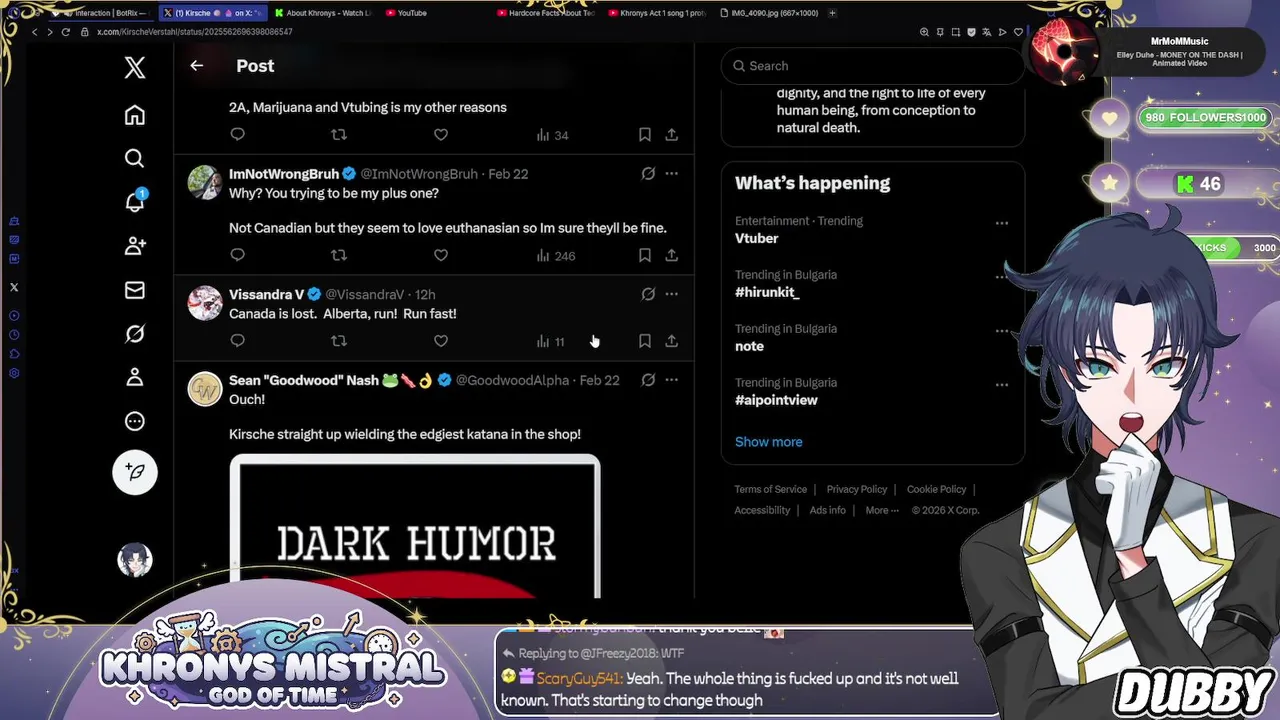The image size is (1280, 720).
Task: Open Messages envelope icon in sidebar
Action: [135, 290]
